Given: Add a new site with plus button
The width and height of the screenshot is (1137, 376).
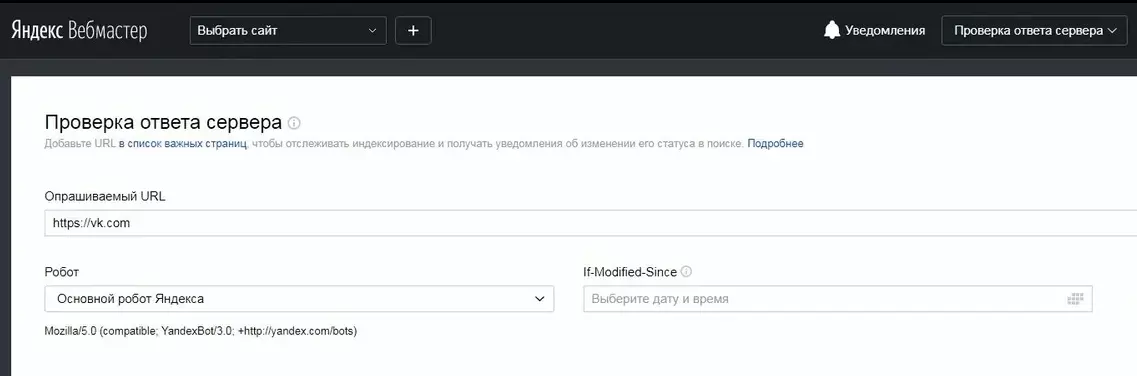Looking at the screenshot, I should tap(413, 30).
